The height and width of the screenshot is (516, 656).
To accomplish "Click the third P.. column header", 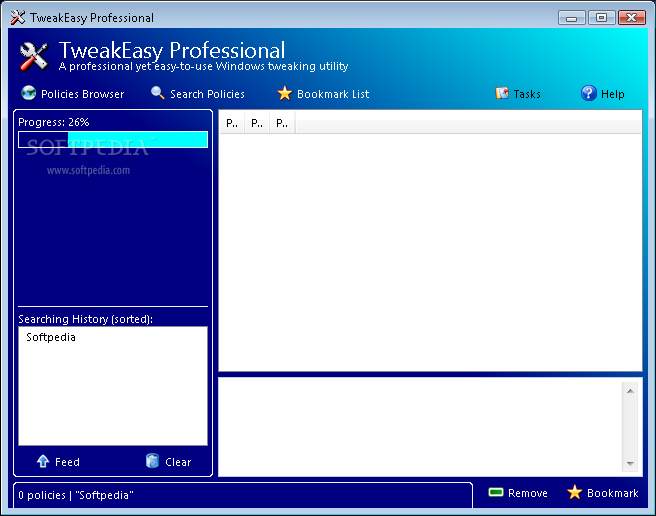I will tap(282, 123).
